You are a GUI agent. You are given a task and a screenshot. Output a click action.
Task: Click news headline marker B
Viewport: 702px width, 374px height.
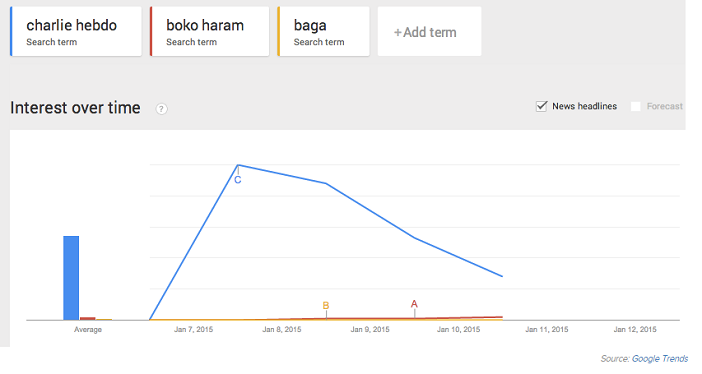pos(326,305)
